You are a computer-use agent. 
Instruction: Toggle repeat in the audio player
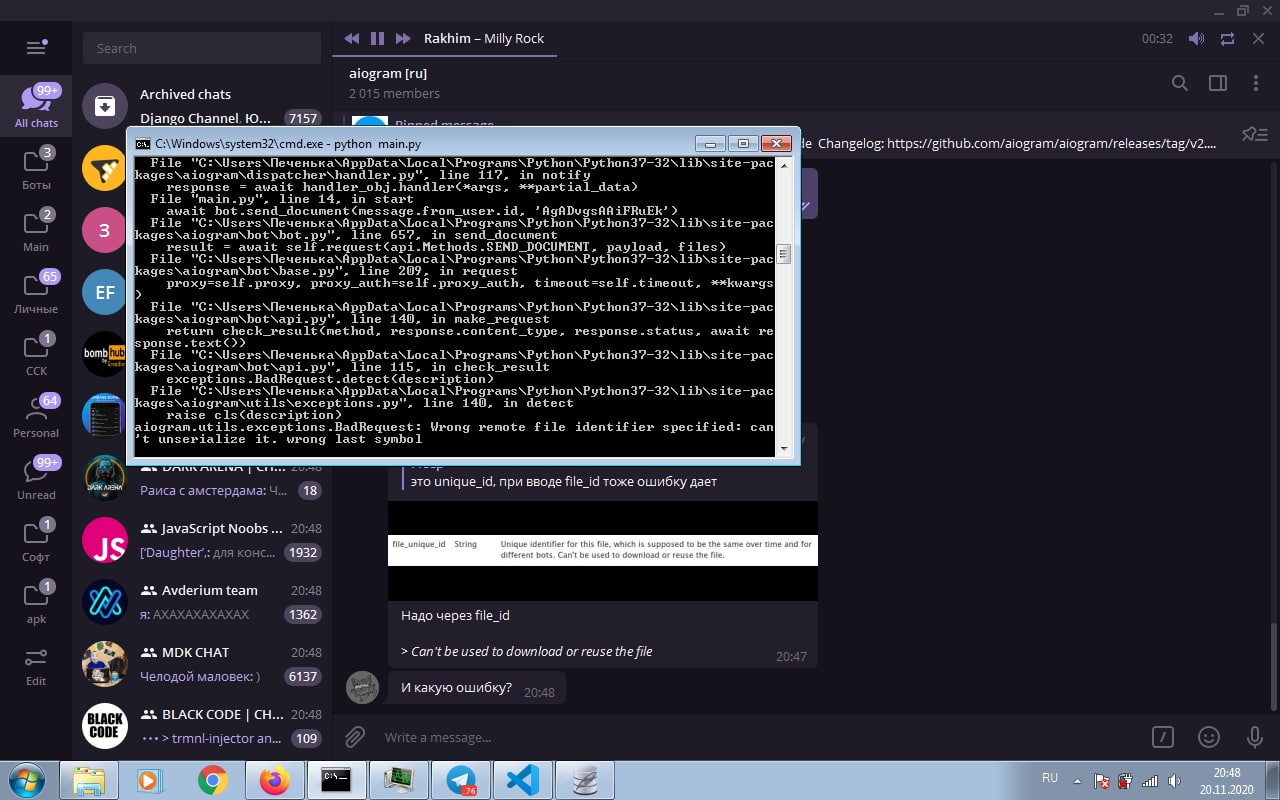[1227, 39]
